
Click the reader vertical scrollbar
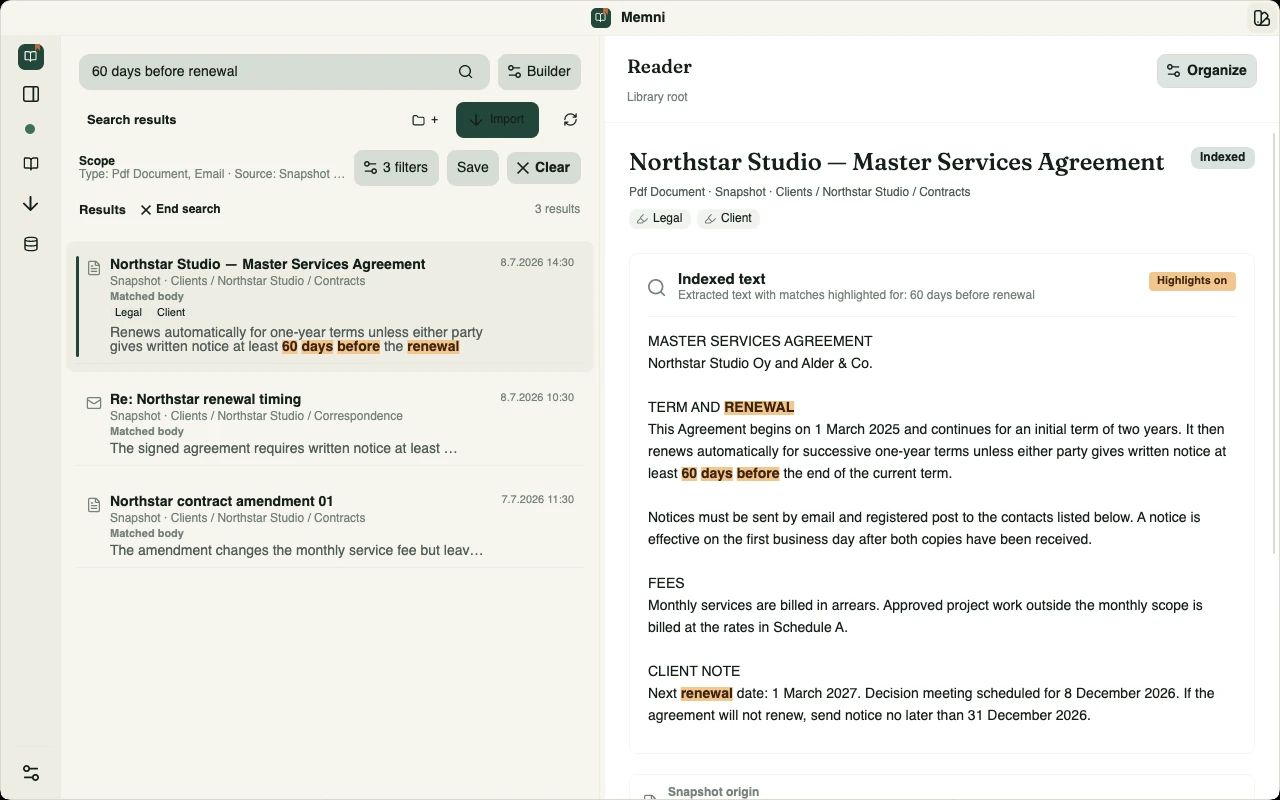pos(1274,343)
